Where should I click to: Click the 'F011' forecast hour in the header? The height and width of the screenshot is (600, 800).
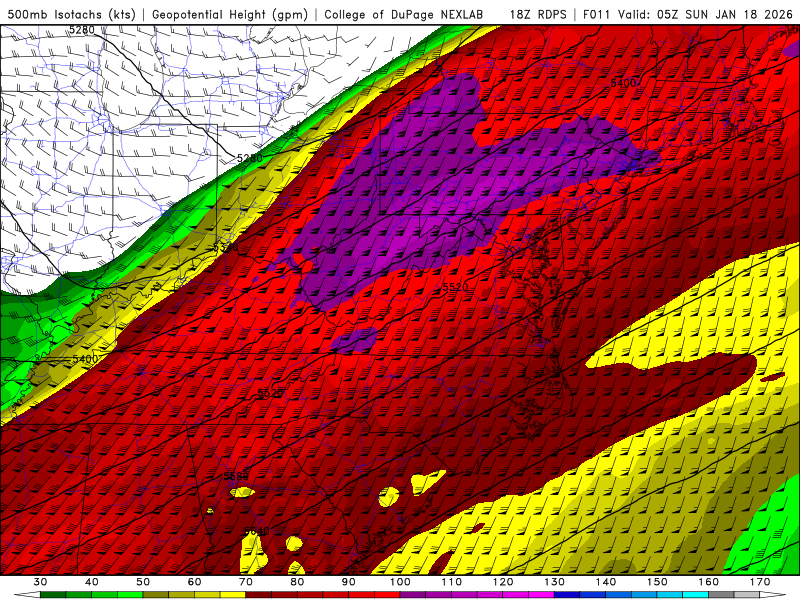pyautogui.click(x=596, y=14)
